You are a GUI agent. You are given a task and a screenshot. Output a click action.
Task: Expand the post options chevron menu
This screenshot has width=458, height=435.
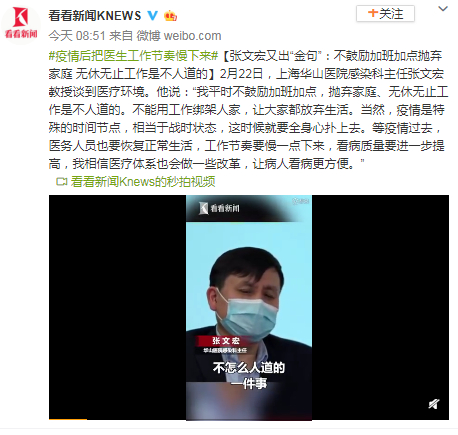tap(443, 9)
